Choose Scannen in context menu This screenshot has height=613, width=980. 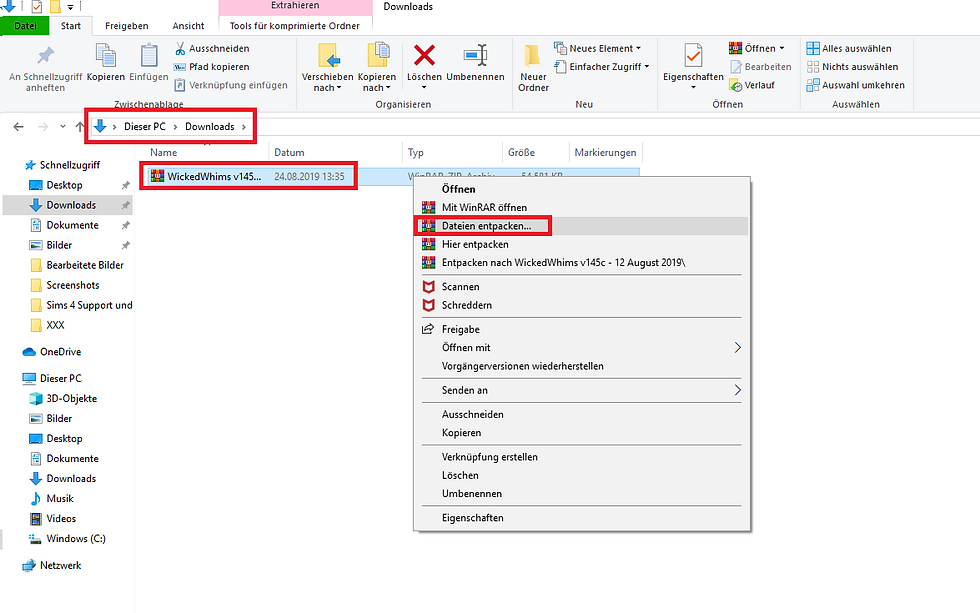(461, 287)
